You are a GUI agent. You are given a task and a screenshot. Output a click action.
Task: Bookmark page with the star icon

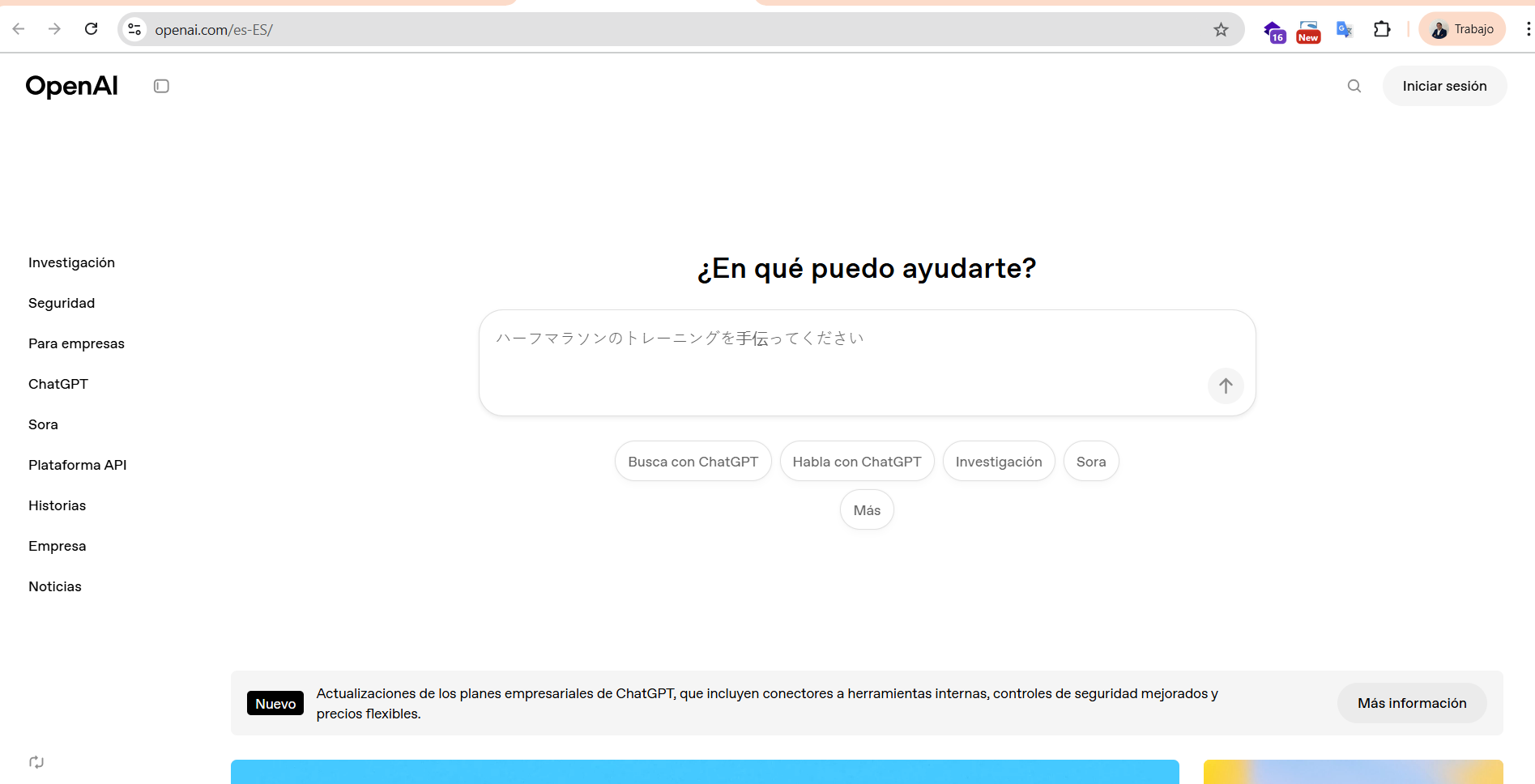point(1221,30)
